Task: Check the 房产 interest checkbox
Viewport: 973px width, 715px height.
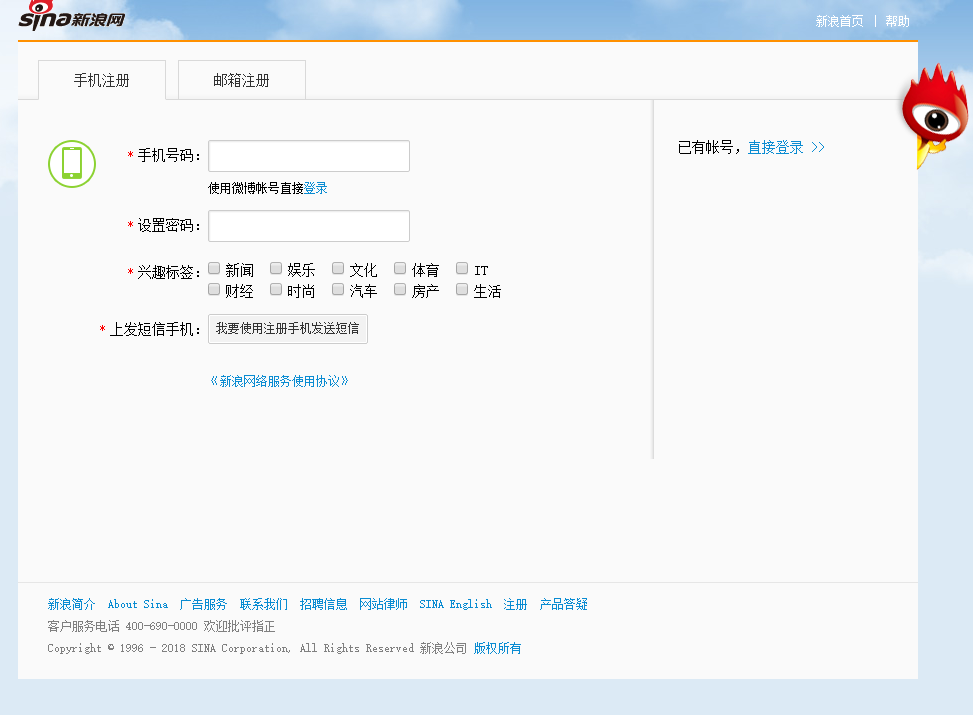Action: tap(400, 289)
